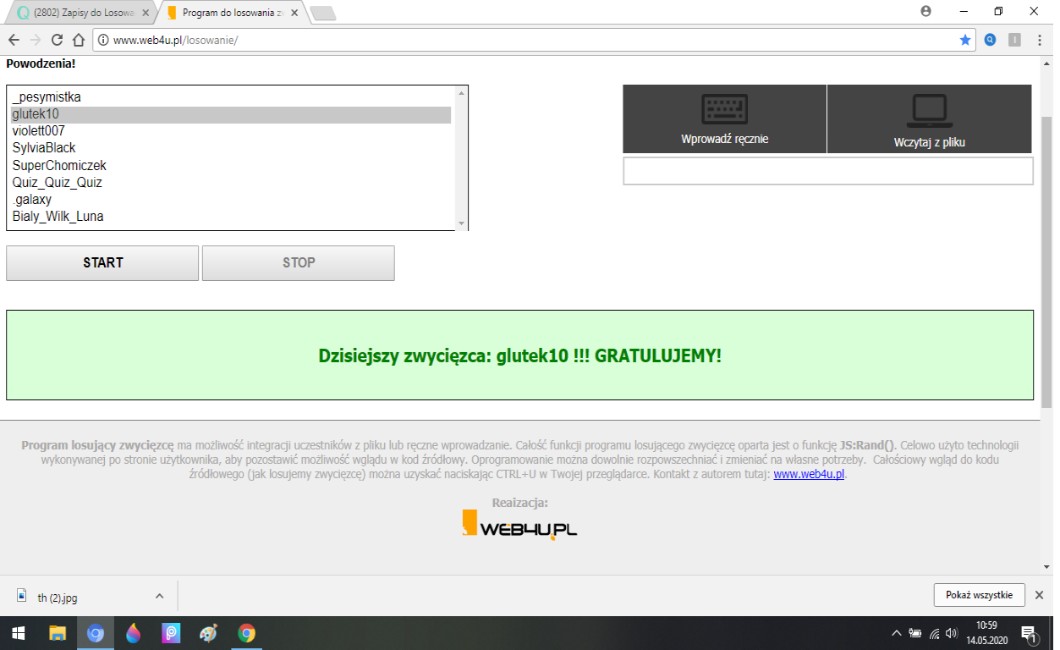Show hidden system tray icons
This screenshot has height=650, width=1060.
[896, 633]
